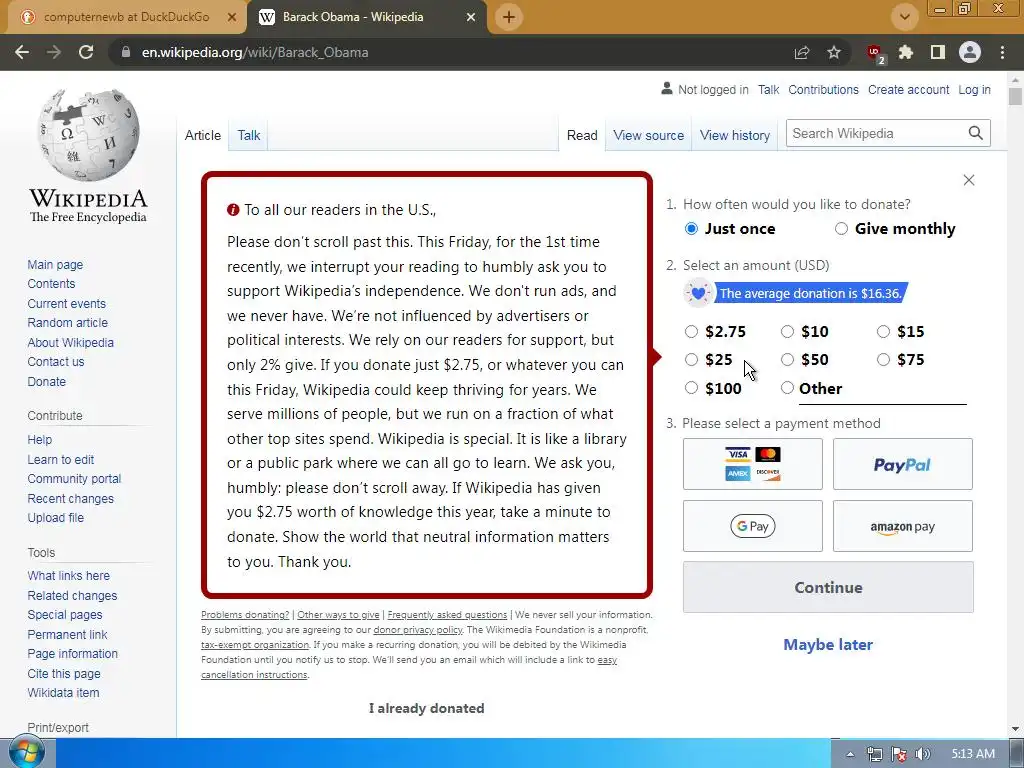
Task: Open the uBlock Origin extension icon
Action: click(875, 53)
